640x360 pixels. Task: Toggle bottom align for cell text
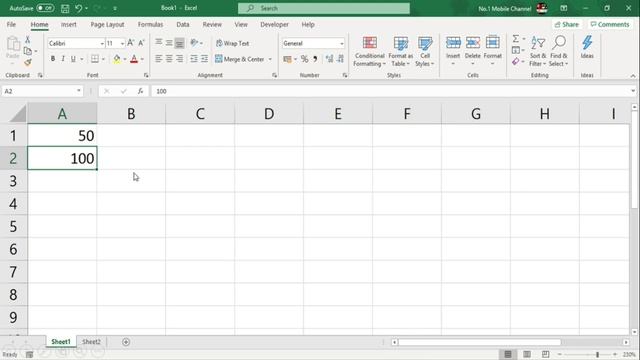pos(180,43)
